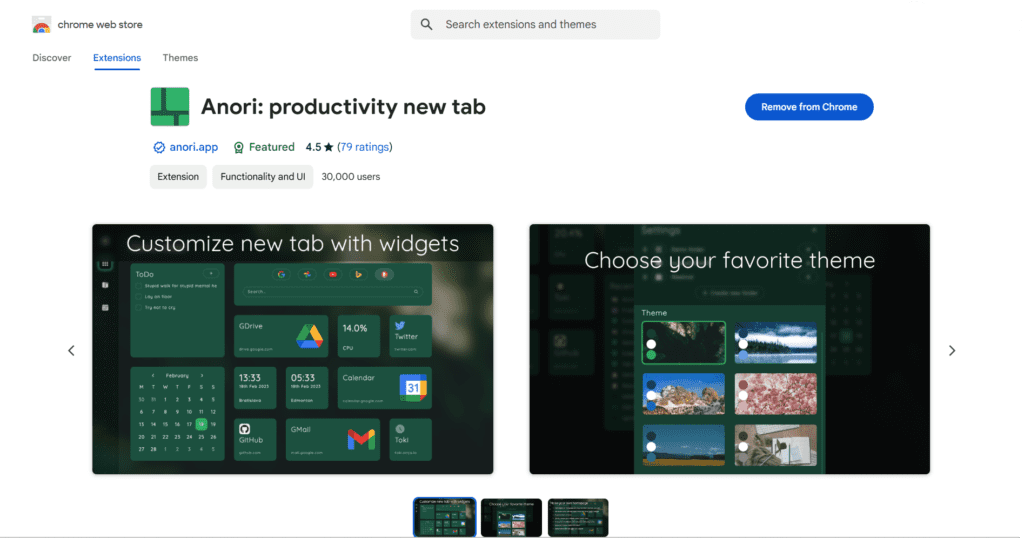The image size is (1024, 538).
Task: Select the first carousel thumbnail
Action: point(444,517)
